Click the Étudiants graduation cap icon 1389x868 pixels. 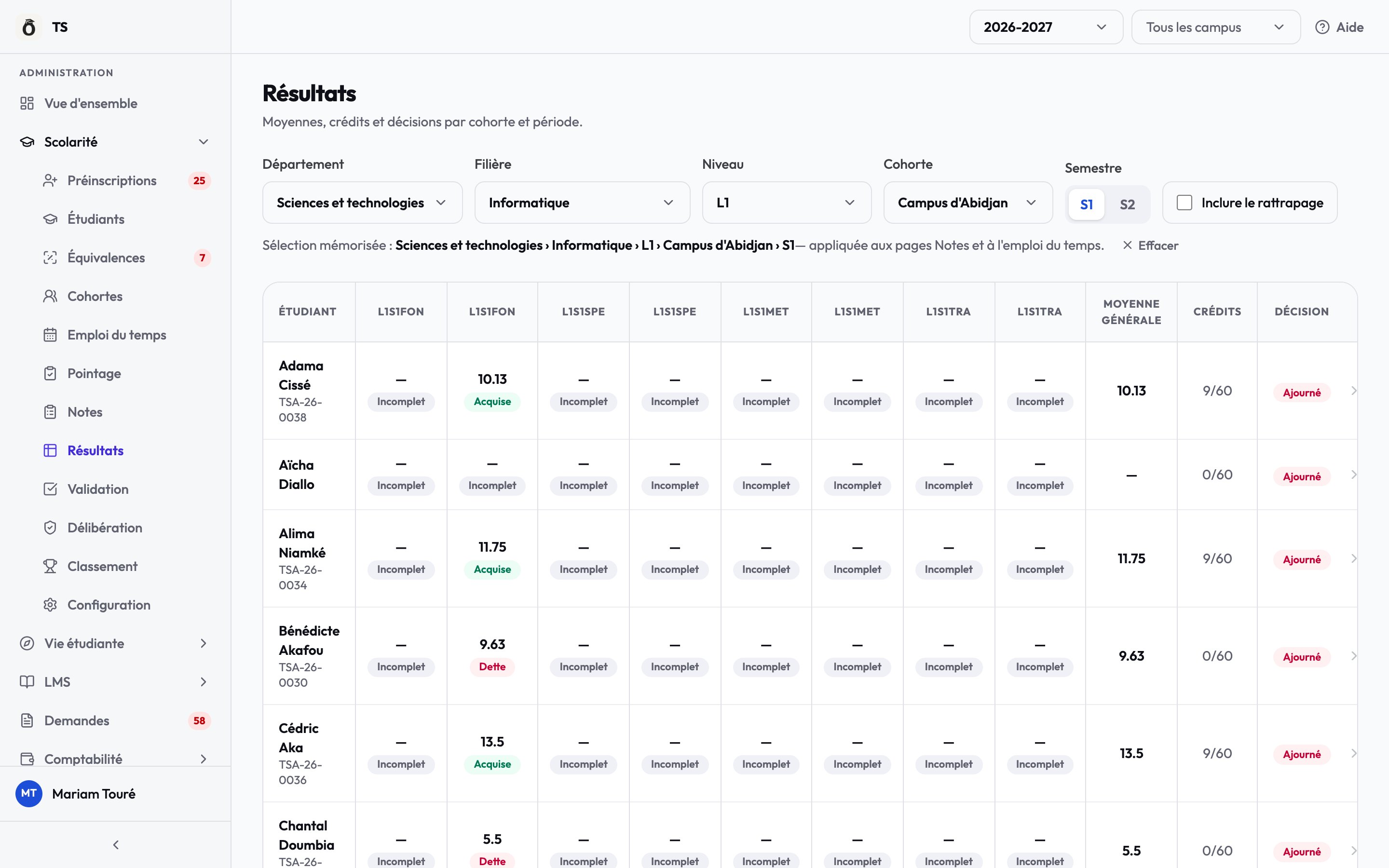50,219
